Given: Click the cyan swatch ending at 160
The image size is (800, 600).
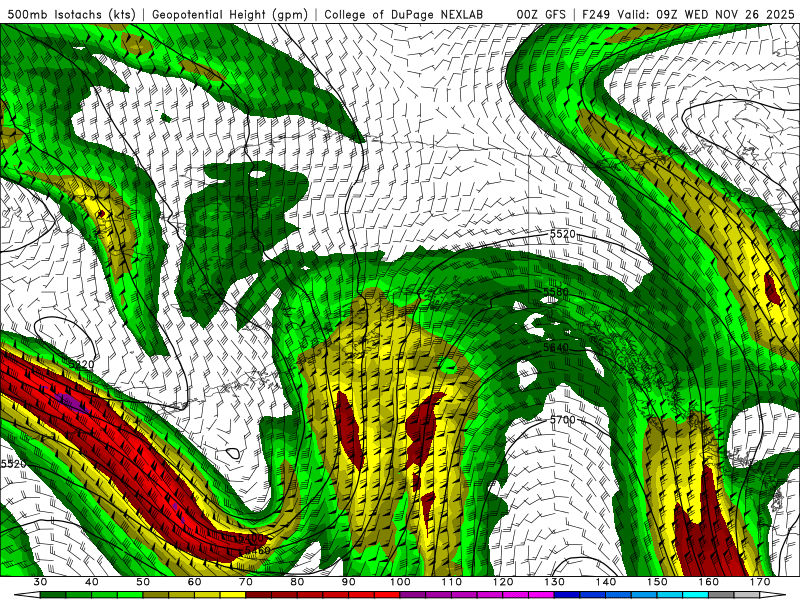Looking at the screenshot, I should click(695, 595).
